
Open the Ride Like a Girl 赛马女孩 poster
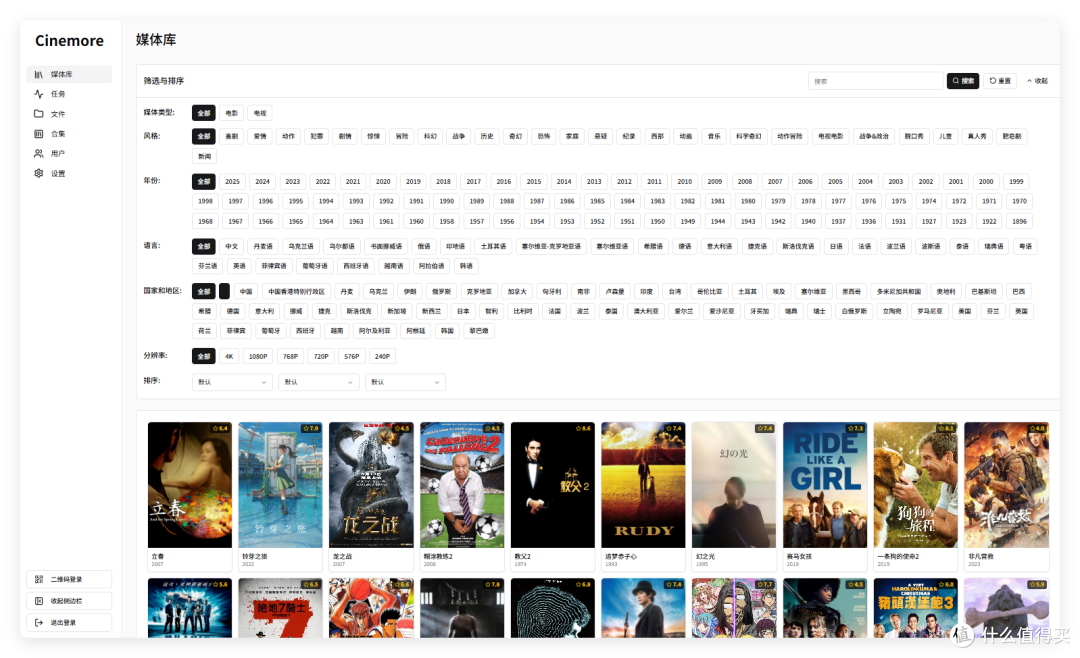point(825,485)
